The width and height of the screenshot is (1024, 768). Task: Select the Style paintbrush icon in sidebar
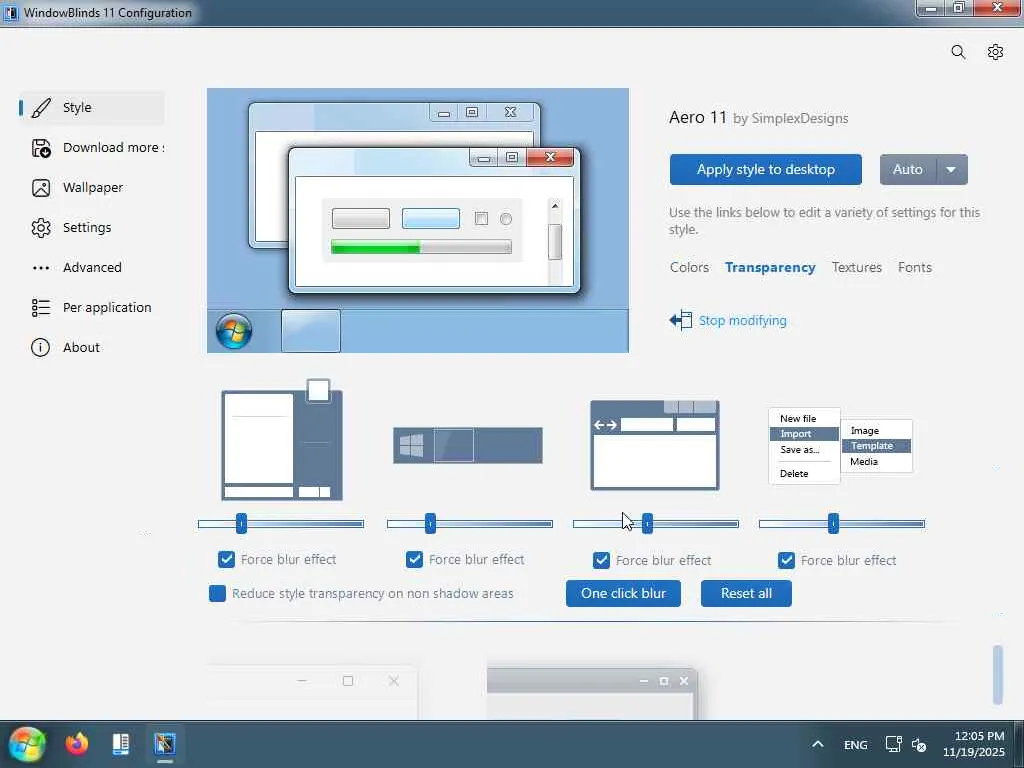pos(41,108)
